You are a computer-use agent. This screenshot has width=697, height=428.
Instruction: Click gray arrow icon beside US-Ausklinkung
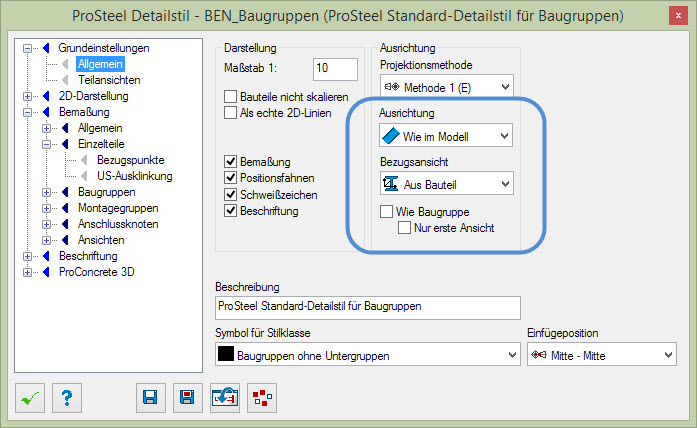coord(84,176)
